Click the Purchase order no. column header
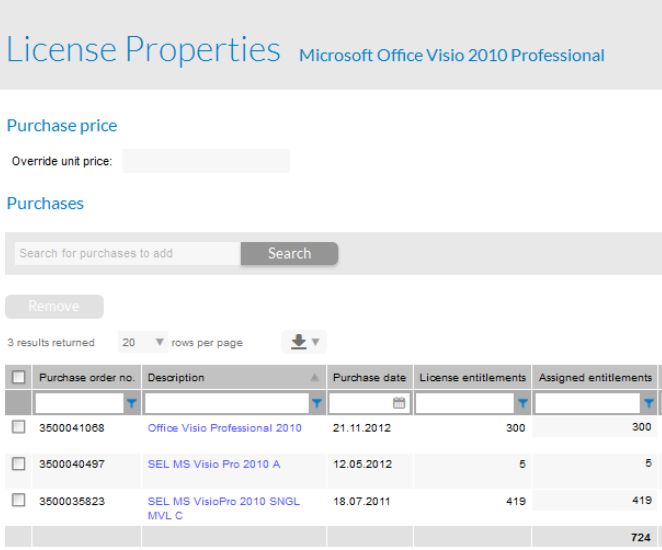 (87, 377)
